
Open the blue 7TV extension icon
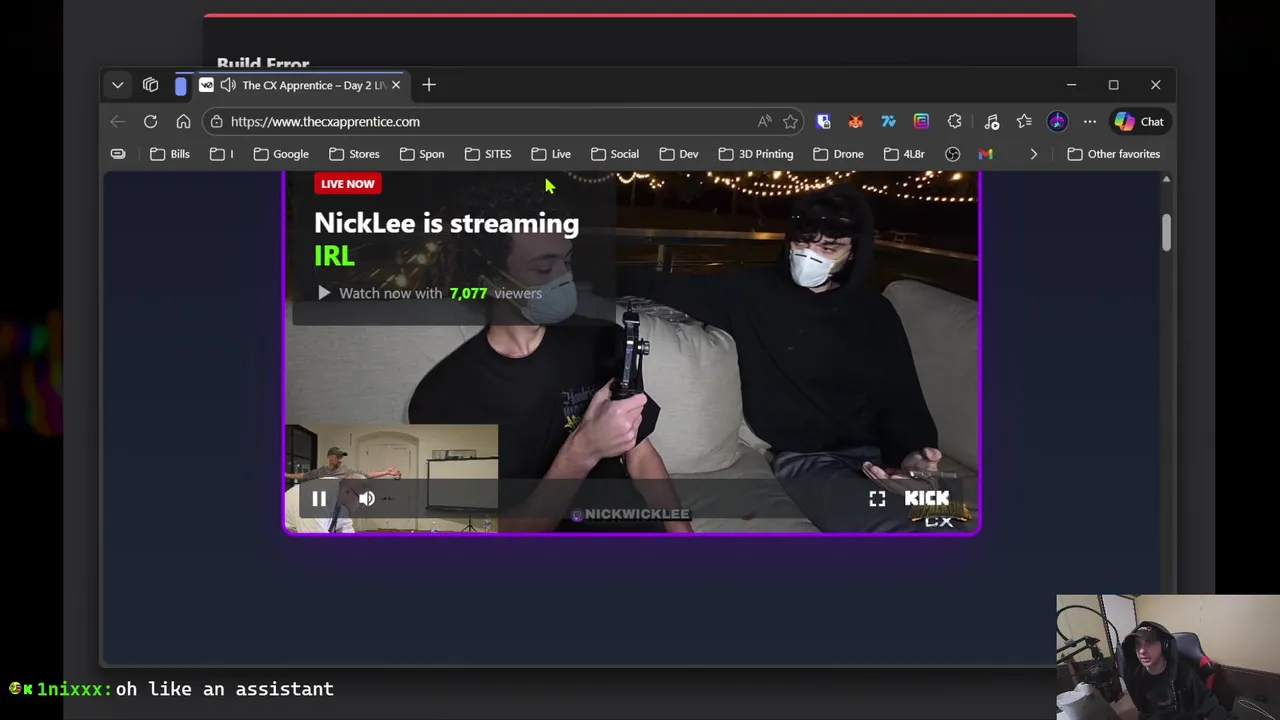point(888,122)
